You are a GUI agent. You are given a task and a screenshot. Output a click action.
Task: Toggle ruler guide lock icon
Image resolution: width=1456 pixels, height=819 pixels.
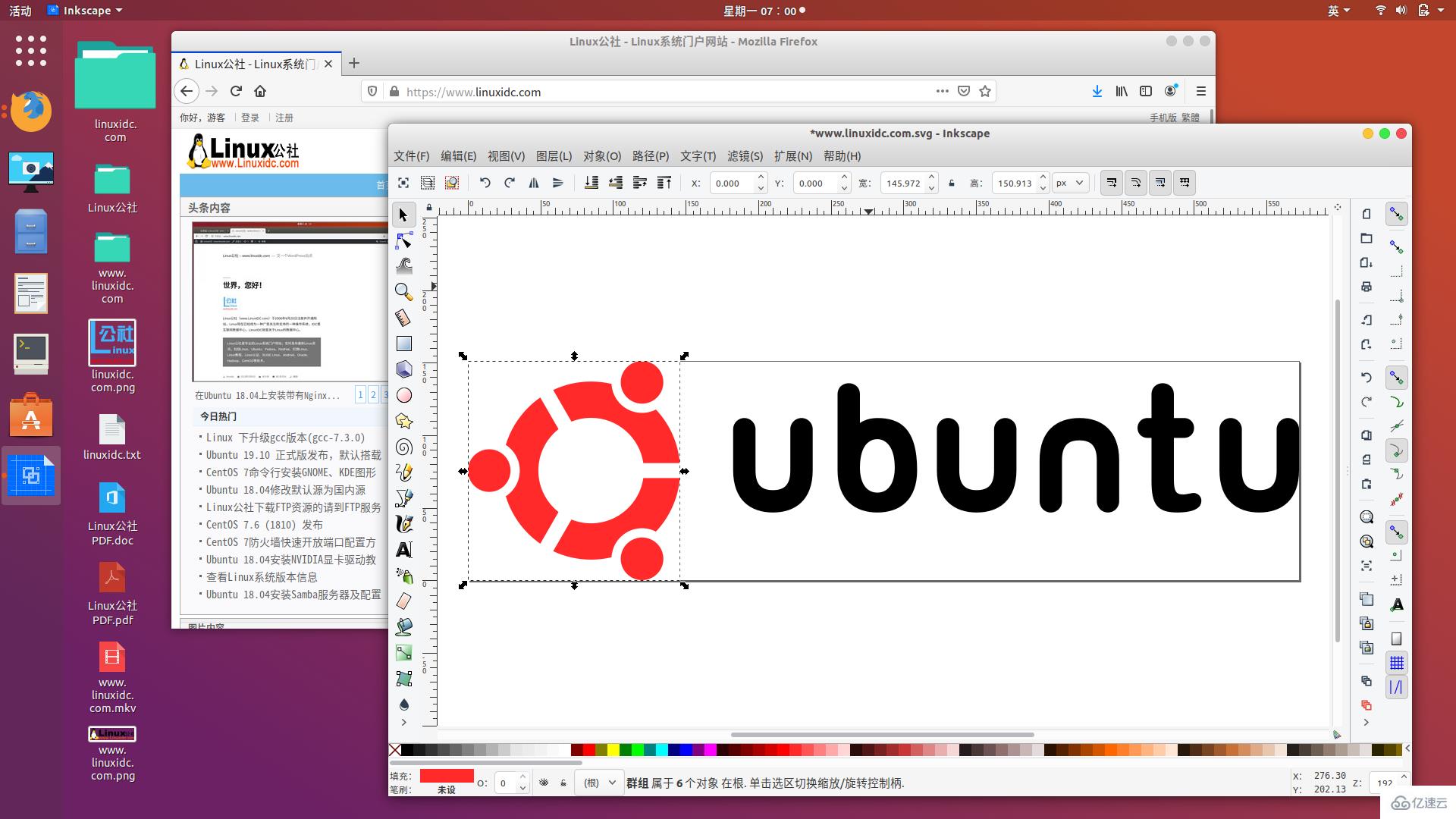point(429,208)
